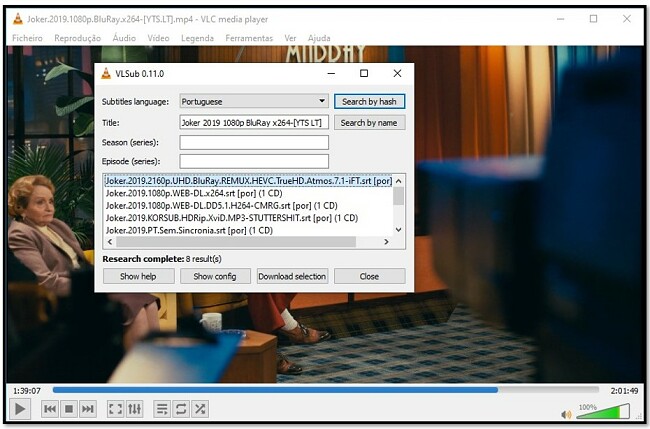Toggle fullscreen video mode
This screenshot has height=429, width=650.
(x=115, y=409)
